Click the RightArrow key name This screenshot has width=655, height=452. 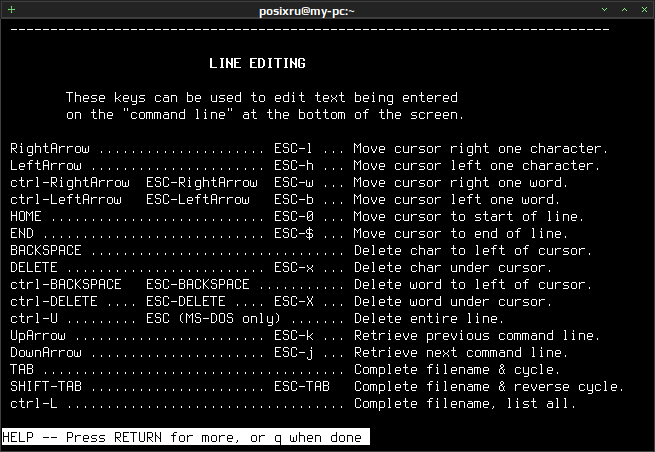50,148
